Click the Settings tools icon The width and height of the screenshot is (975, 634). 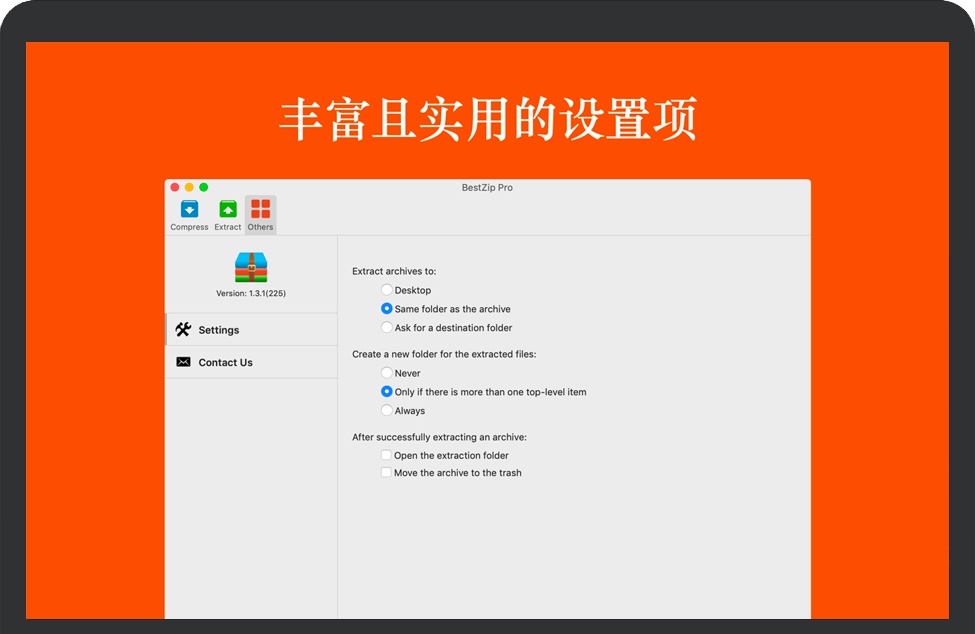click(x=183, y=329)
